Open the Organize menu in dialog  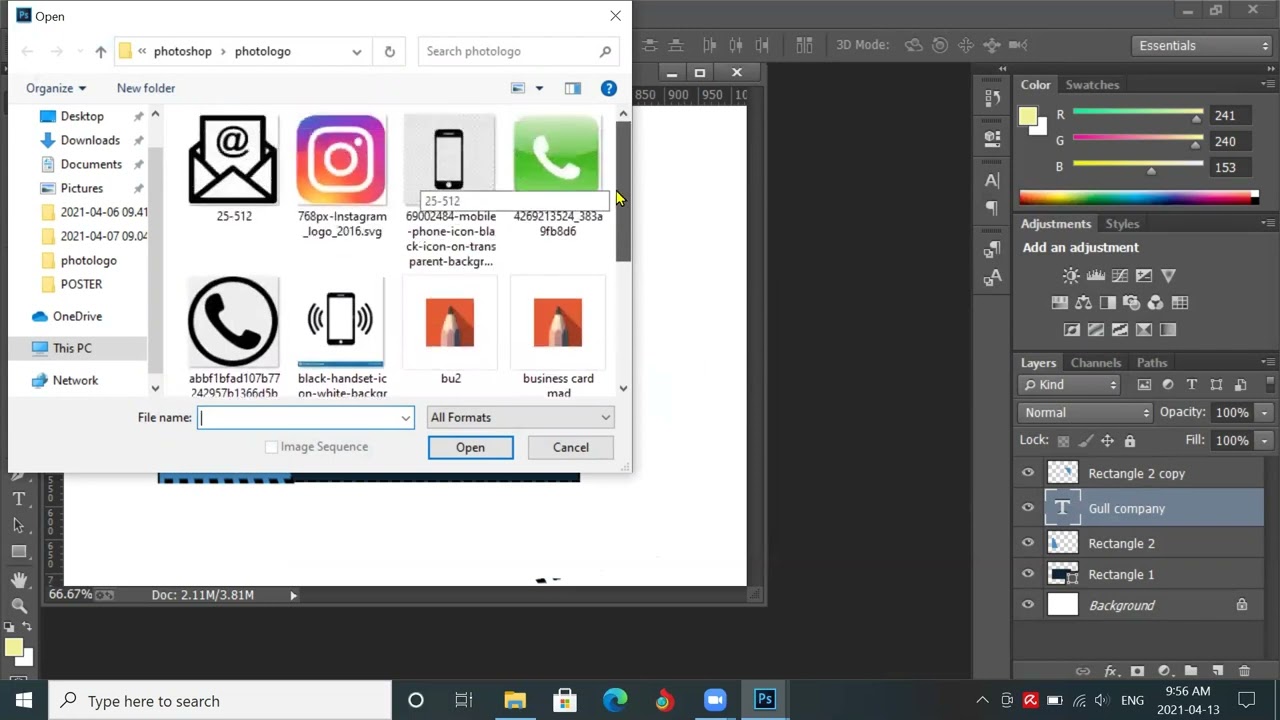coord(56,88)
